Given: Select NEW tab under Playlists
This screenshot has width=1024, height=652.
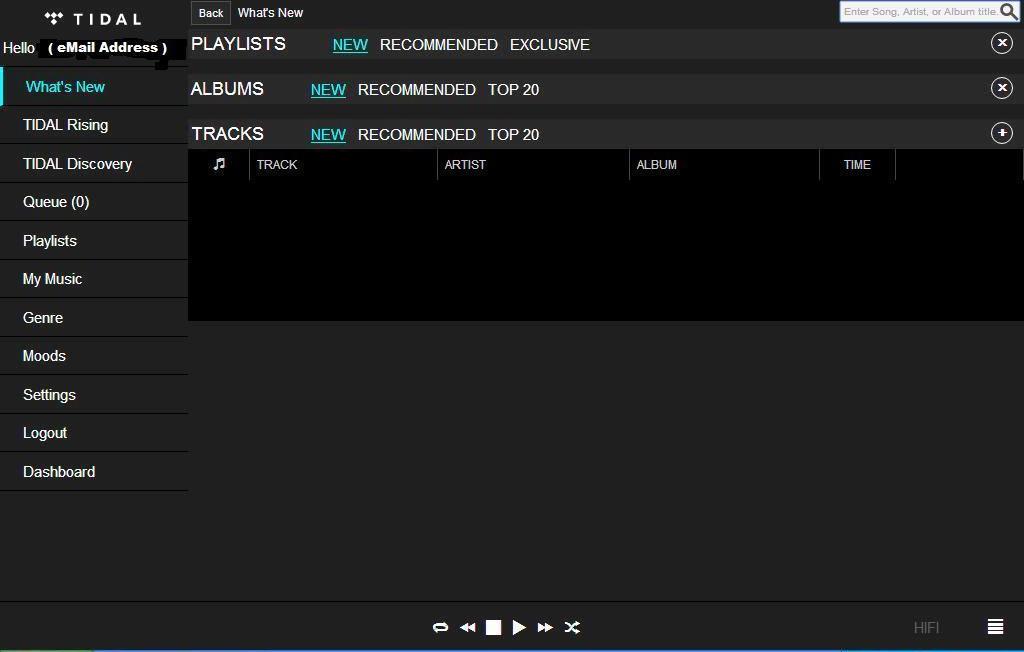Looking at the screenshot, I should 350,44.
